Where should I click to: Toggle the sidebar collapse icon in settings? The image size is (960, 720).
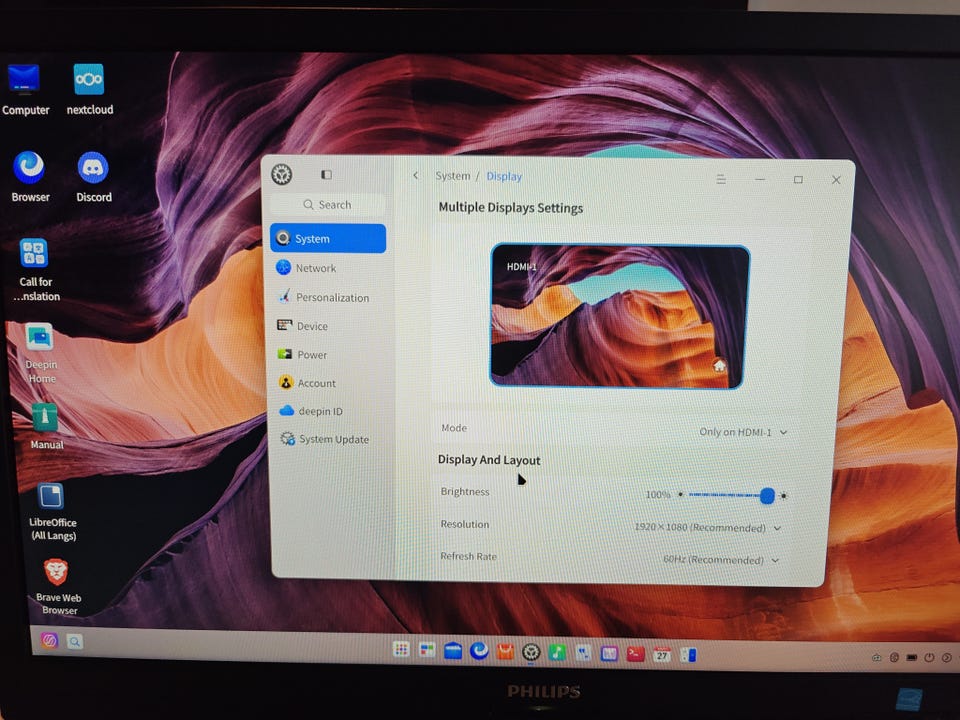pyautogui.click(x=326, y=175)
